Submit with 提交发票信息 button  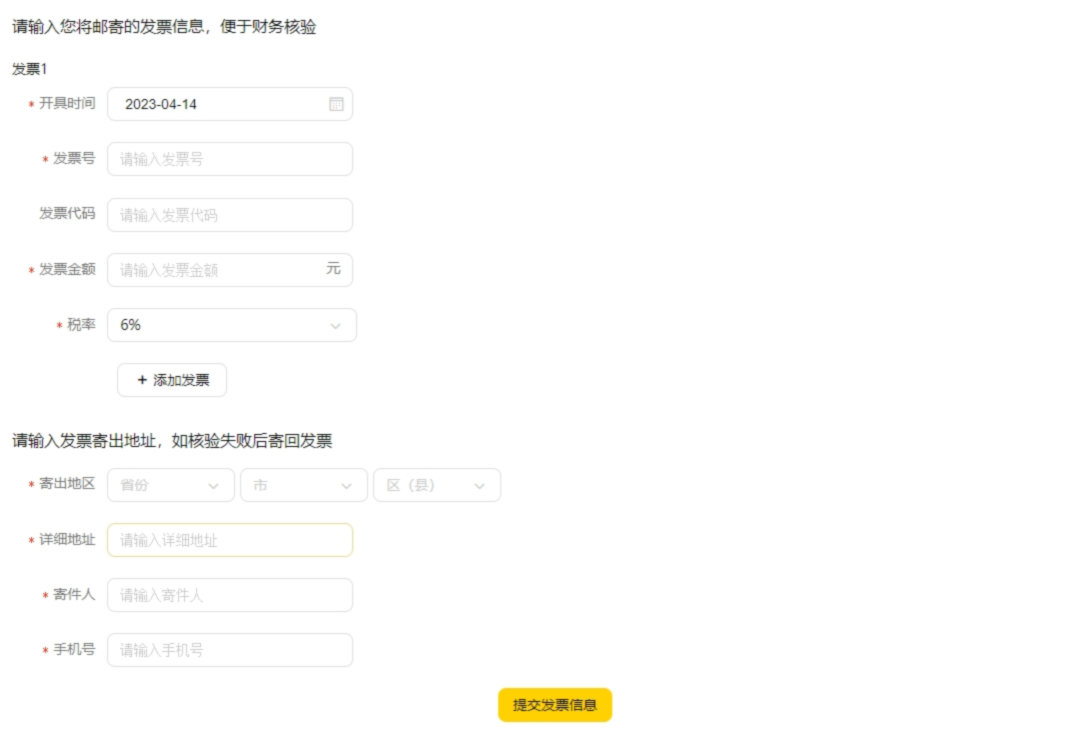554,705
